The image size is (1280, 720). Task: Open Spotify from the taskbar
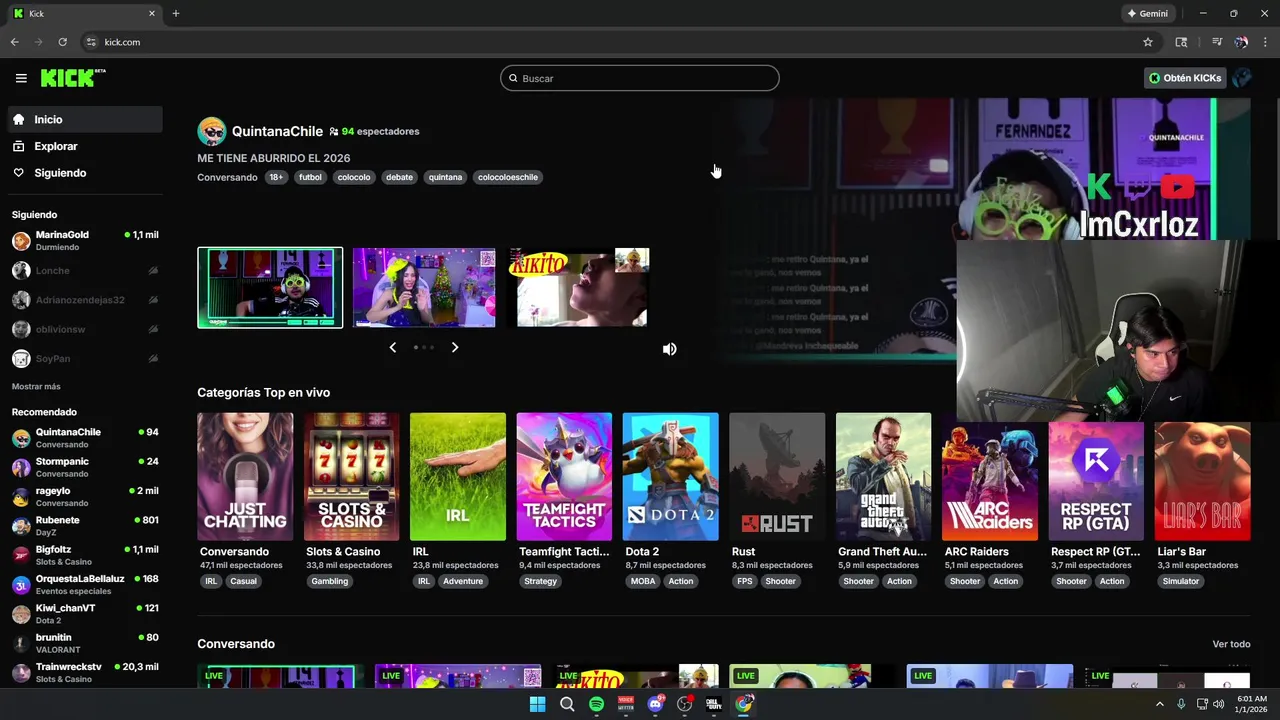(x=596, y=704)
